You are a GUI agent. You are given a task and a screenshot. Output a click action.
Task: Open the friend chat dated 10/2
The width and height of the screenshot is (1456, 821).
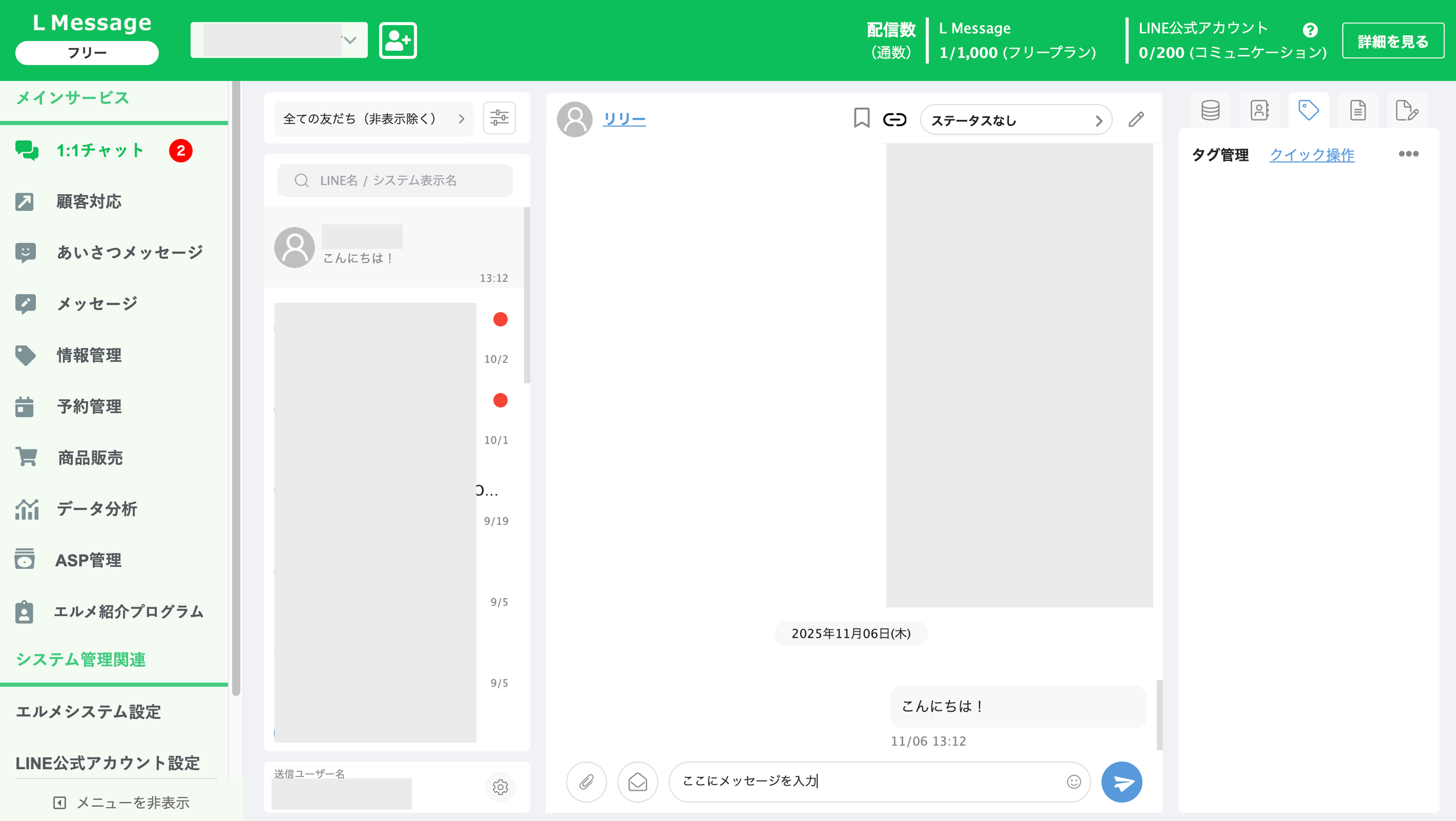(x=393, y=329)
